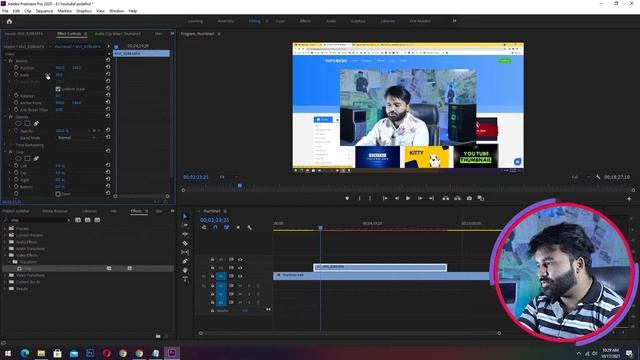Add marker from Program Monitor controls
Image resolution: width=640 pixels, height=360 pixels.
[347, 198]
